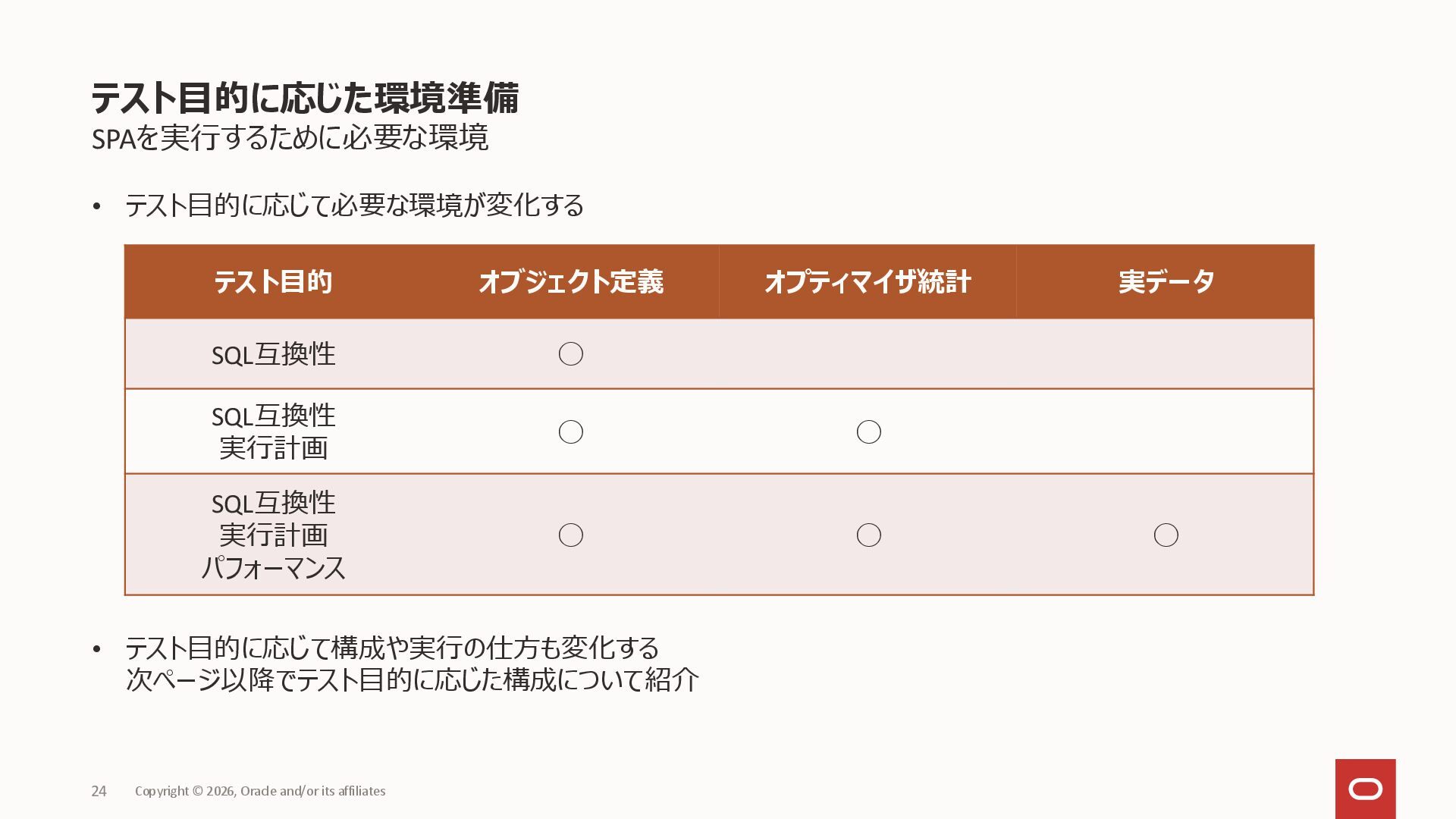Click the オブジェクト定義 circle in SQL互換性 実行計画 row
This screenshot has width=1456, height=819.
pos(570,432)
